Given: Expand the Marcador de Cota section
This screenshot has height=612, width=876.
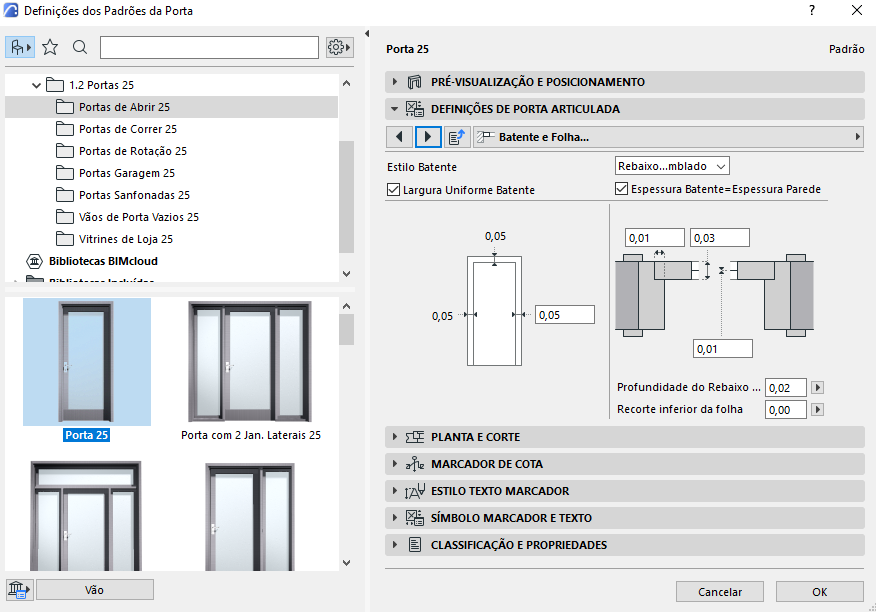Looking at the screenshot, I should 395,464.
